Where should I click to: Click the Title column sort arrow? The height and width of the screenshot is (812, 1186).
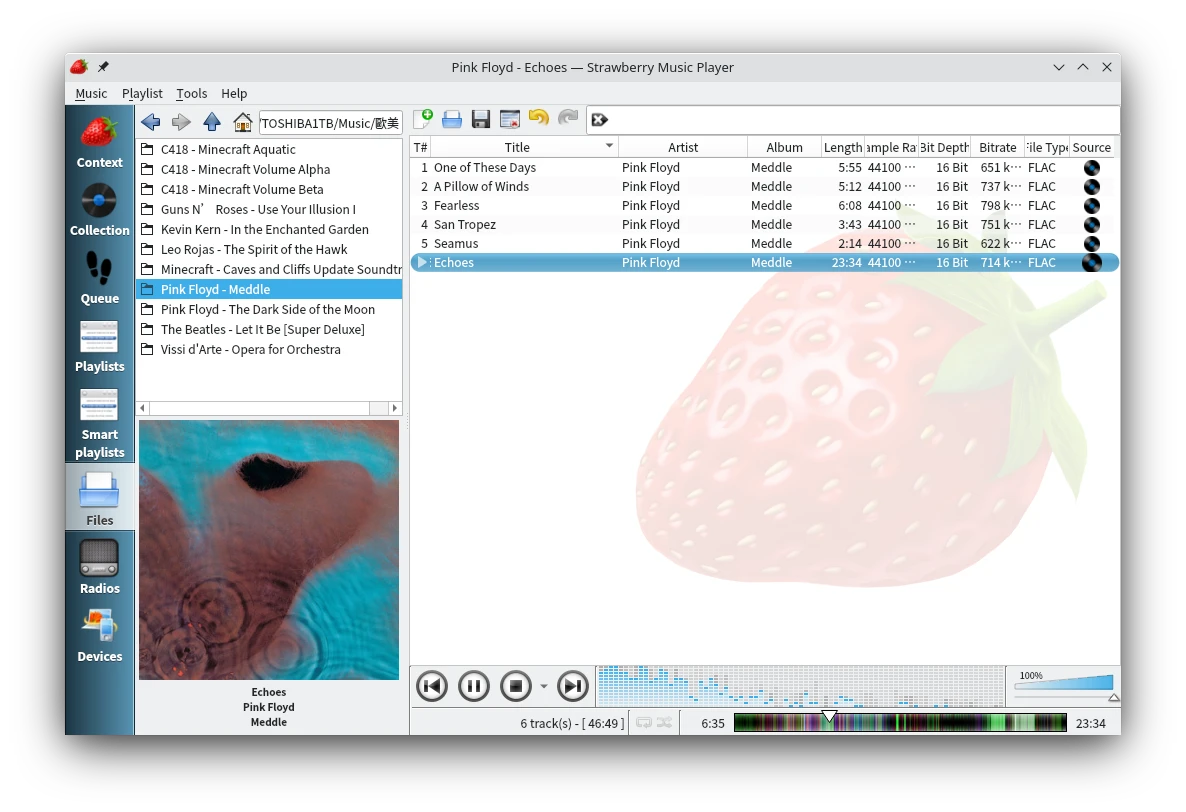pyautogui.click(x=609, y=147)
